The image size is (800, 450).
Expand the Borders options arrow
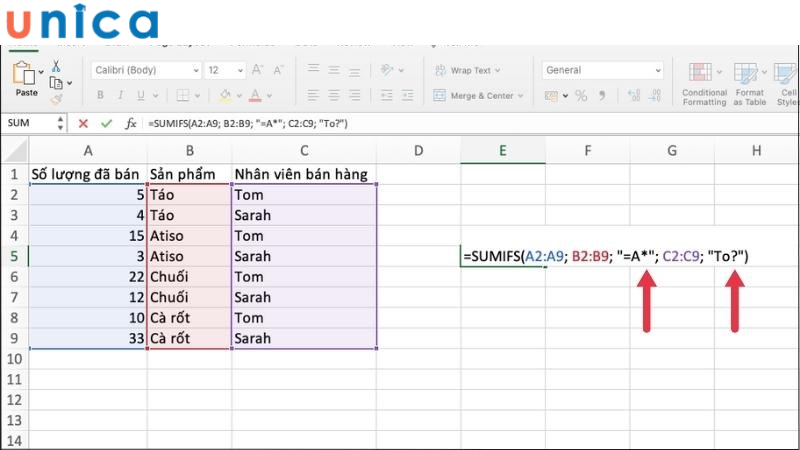pyautogui.click(x=197, y=96)
